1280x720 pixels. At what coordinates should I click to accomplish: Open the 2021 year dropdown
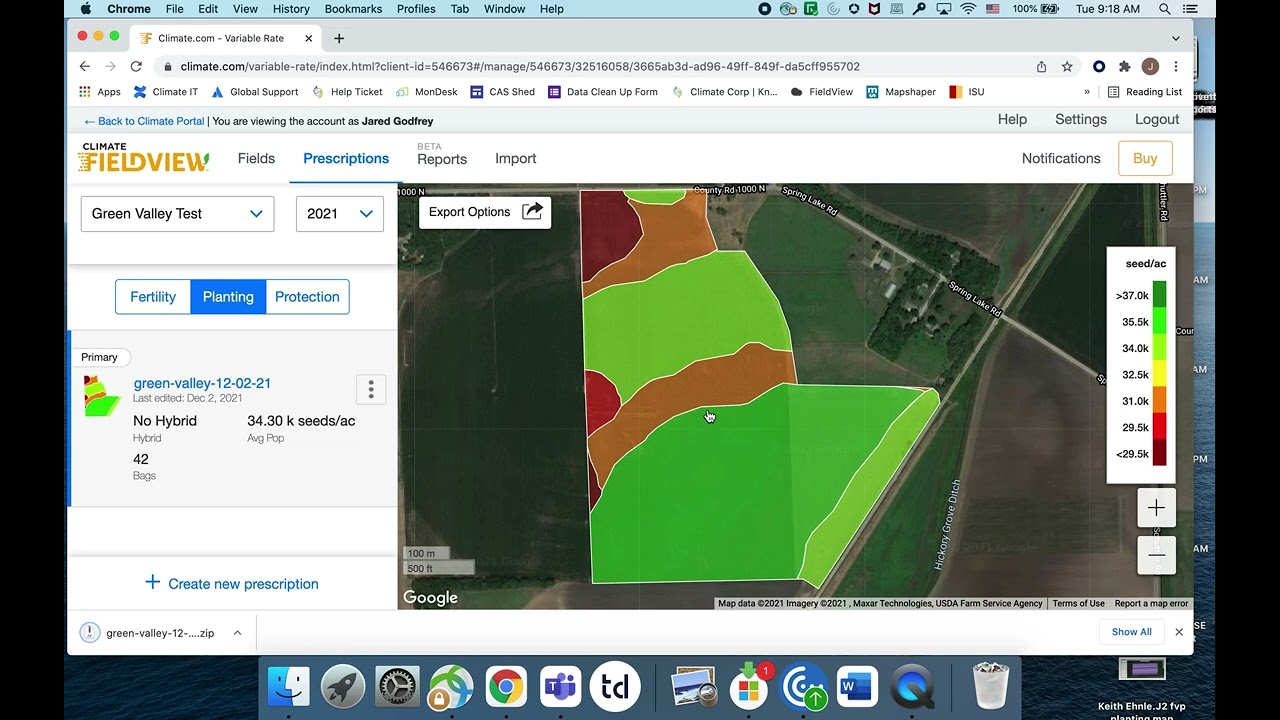pyautogui.click(x=339, y=214)
